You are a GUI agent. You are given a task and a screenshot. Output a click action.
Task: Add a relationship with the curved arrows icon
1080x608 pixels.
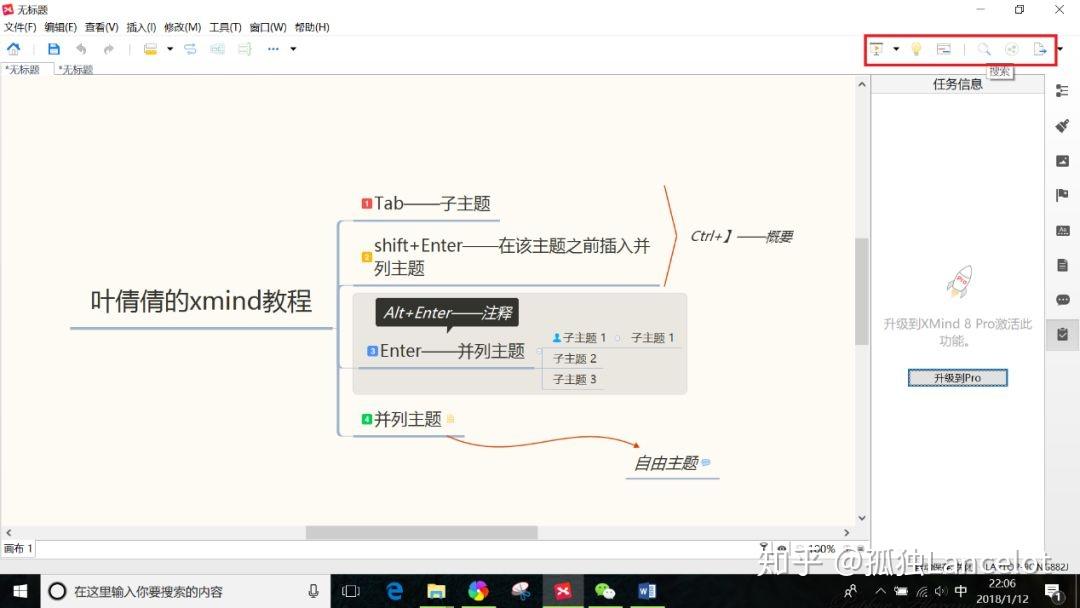[190, 49]
